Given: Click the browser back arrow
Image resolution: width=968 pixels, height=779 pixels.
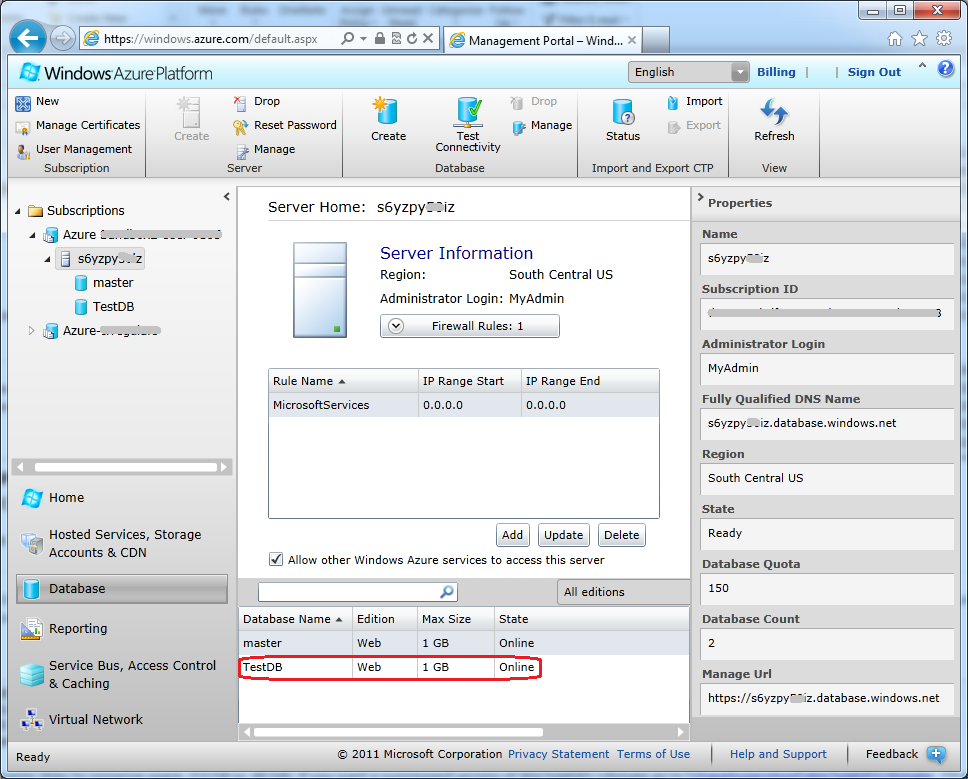Looking at the screenshot, I should 27,38.
